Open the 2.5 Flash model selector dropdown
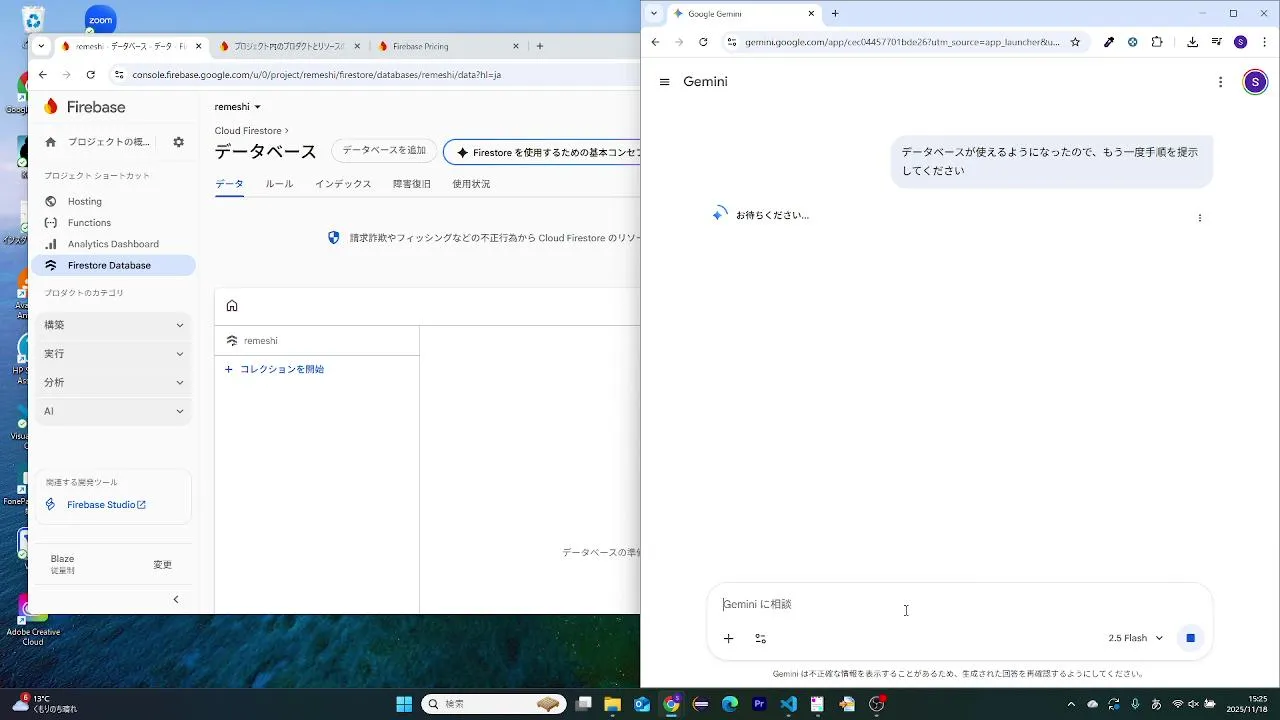 [x=1136, y=638]
